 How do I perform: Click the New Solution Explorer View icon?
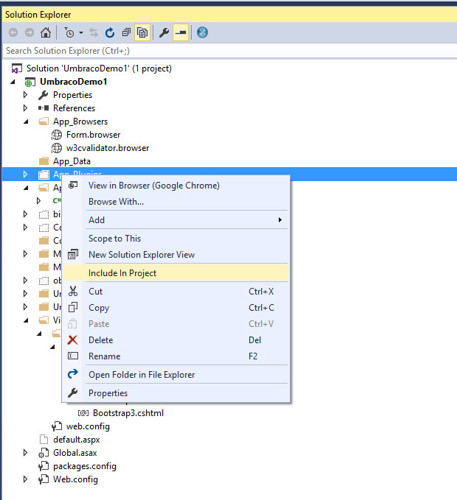pos(73,255)
